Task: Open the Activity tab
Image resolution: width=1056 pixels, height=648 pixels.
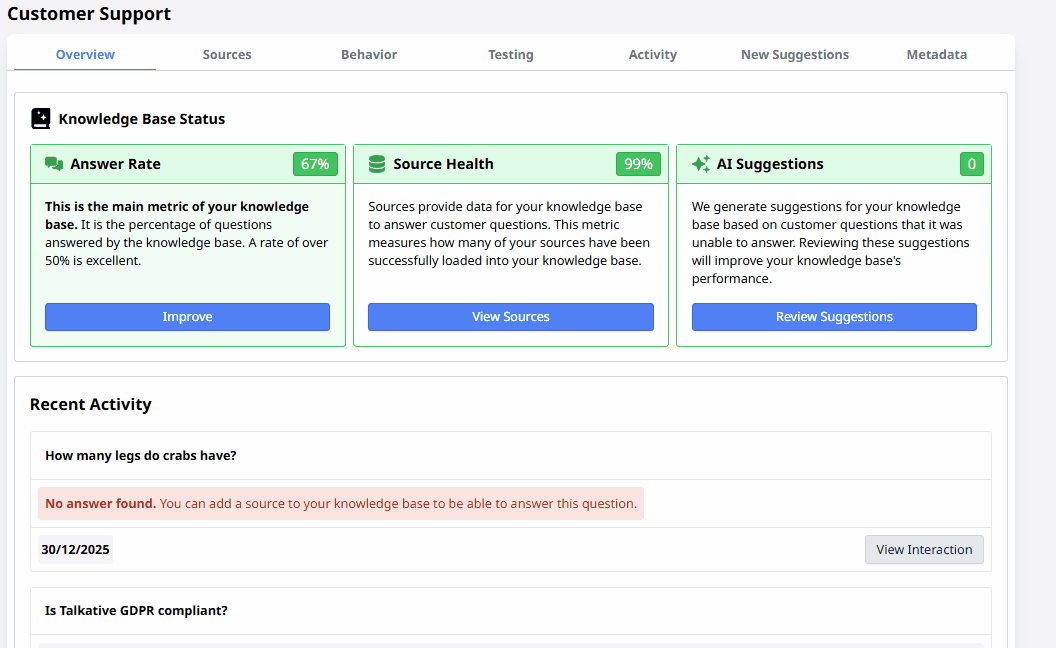Action: coord(653,54)
